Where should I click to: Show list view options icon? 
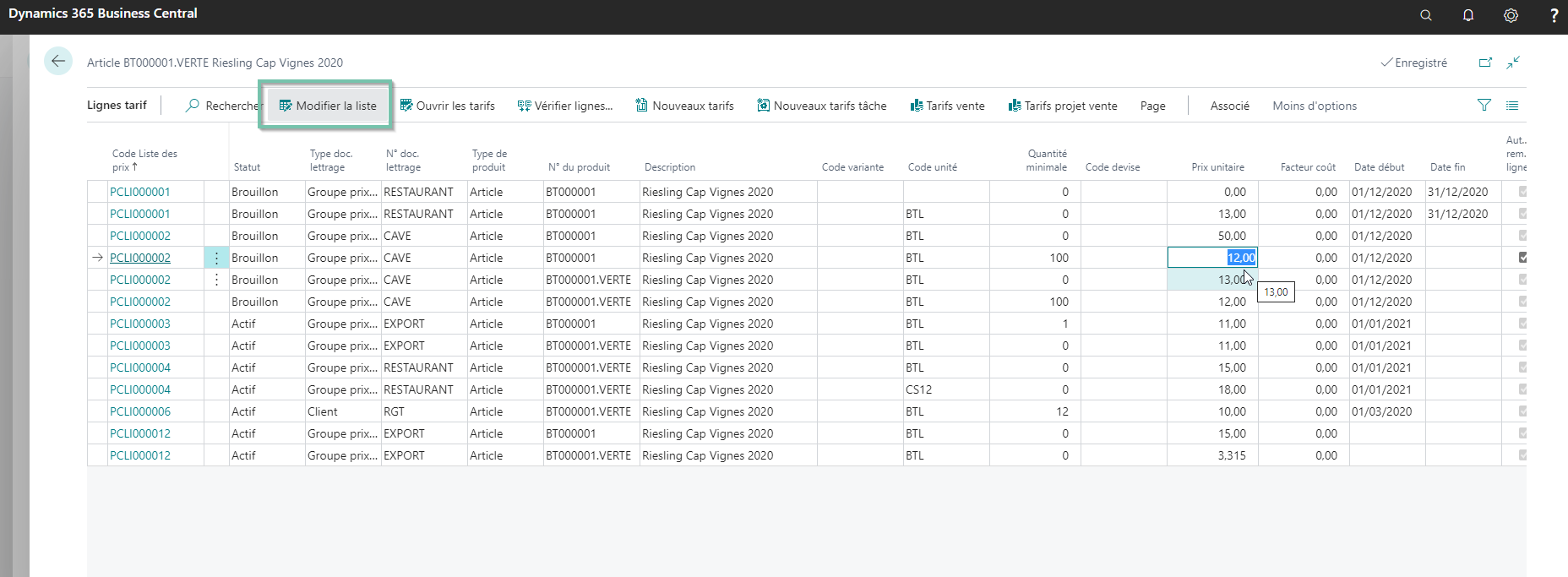tap(1512, 106)
